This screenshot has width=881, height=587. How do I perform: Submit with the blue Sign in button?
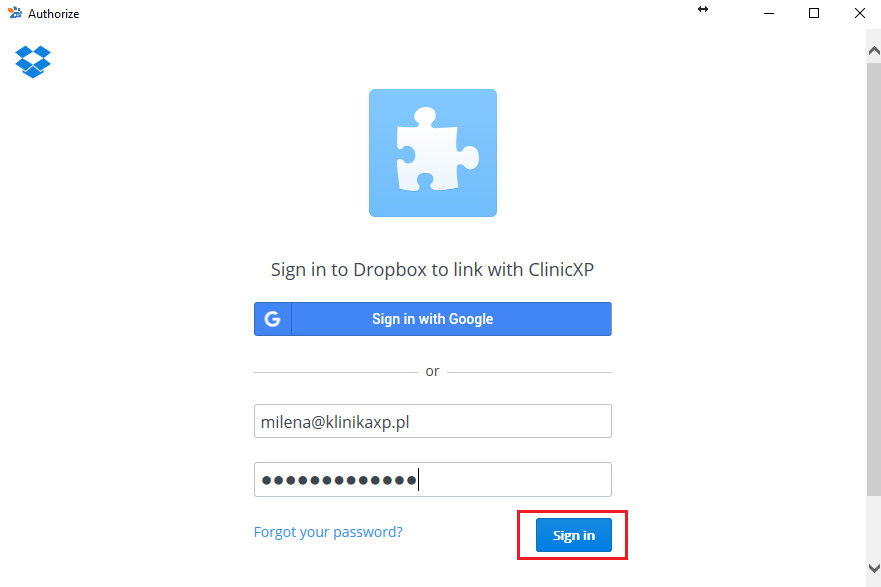pyautogui.click(x=574, y=535)
